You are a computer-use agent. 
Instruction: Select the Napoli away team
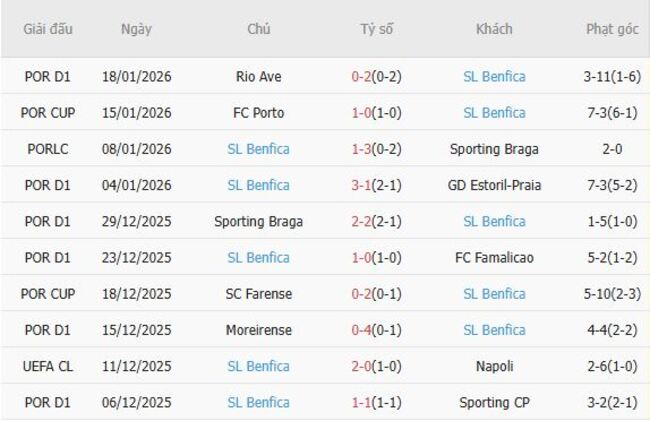(x=494, y=366)
